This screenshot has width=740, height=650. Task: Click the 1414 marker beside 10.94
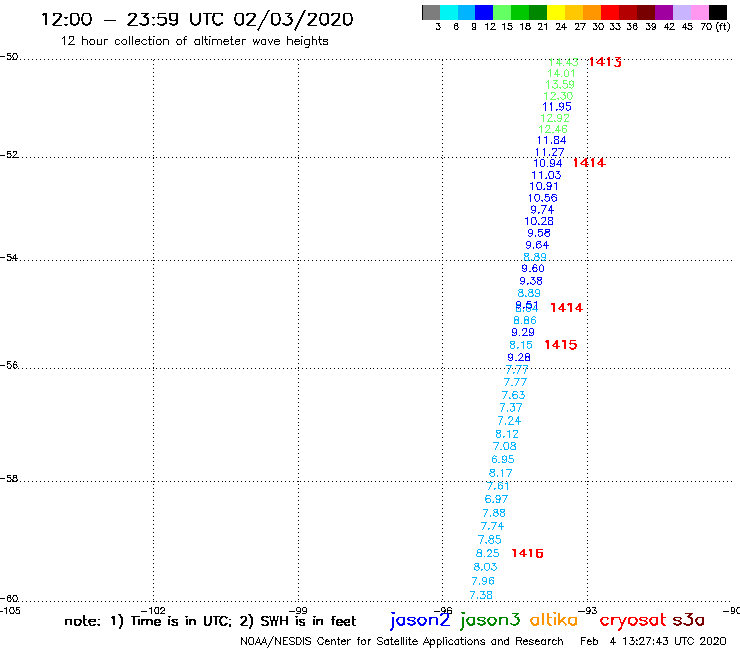point(589,163)
